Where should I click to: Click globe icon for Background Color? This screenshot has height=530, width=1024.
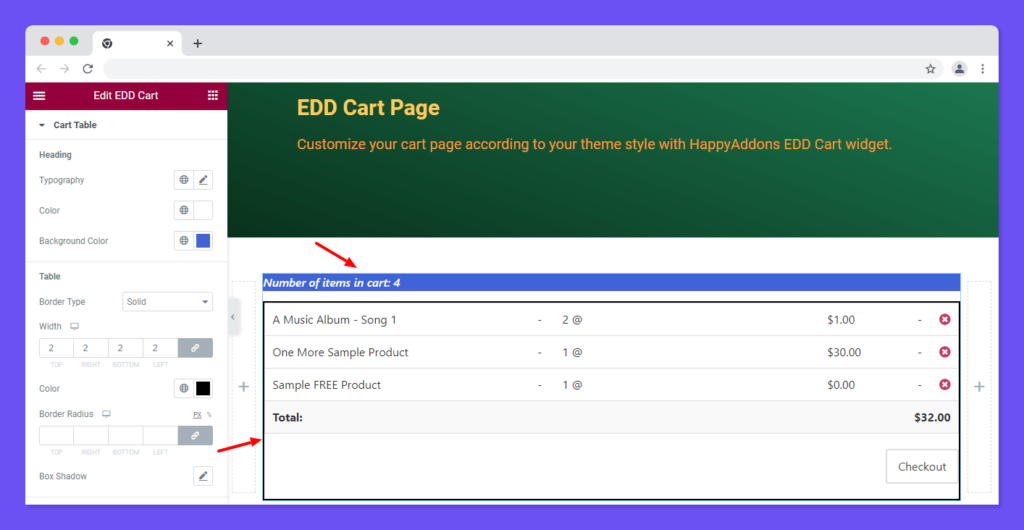tap(184, 241)
